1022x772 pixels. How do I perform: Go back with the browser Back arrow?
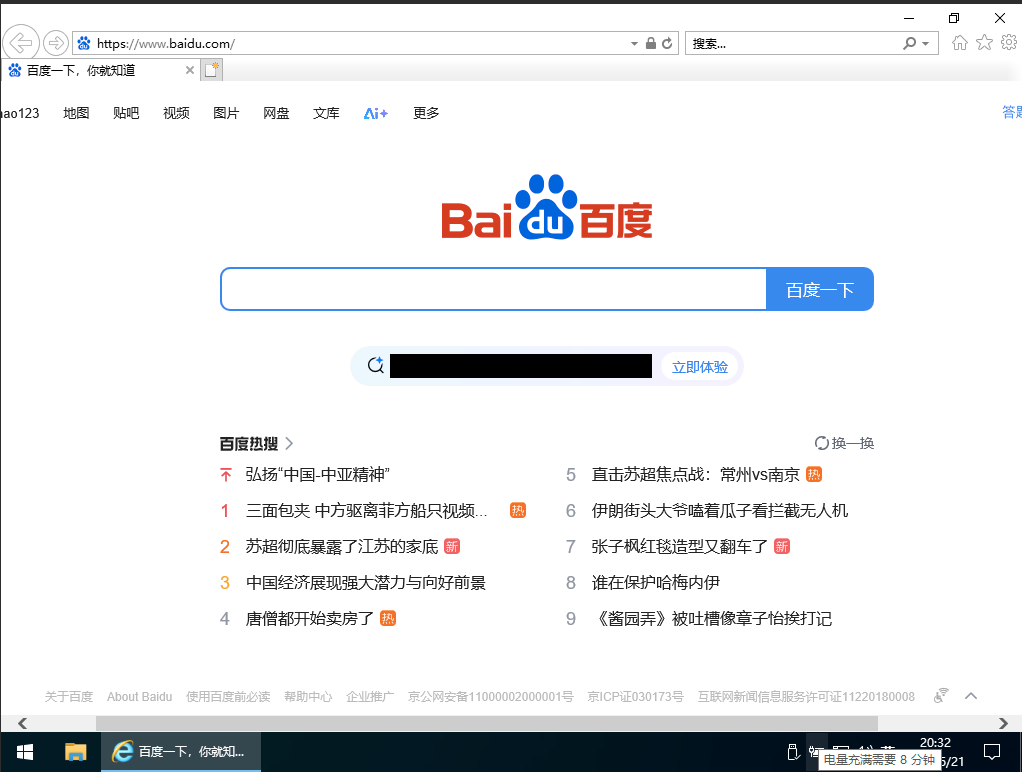tap(21, 43)
